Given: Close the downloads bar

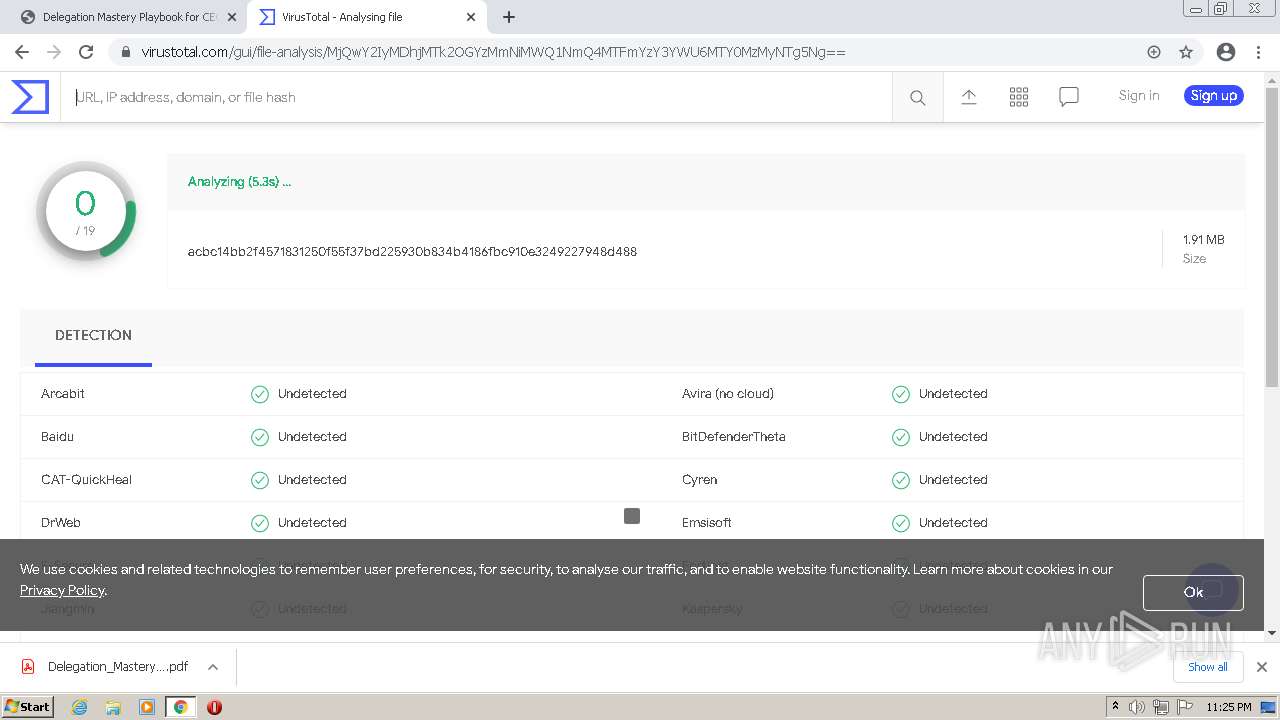Looking at the screenshot, I should pyautogui.click(x=1262, y=667).
